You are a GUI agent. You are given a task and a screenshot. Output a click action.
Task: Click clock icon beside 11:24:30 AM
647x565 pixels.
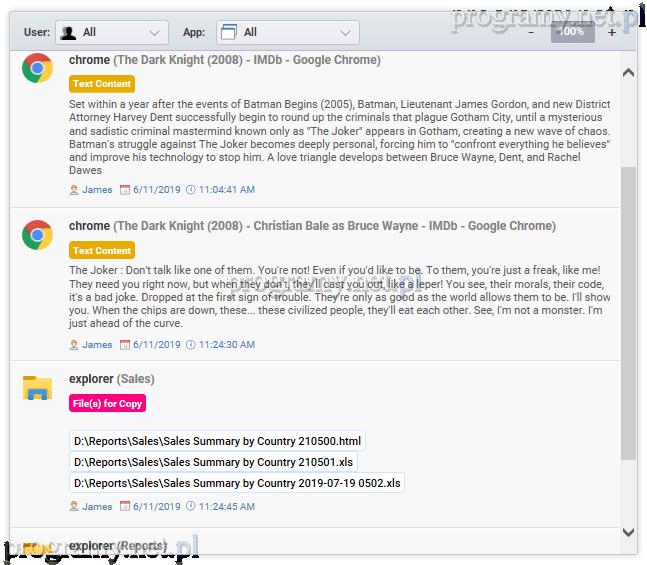click(x=191, y=345)
